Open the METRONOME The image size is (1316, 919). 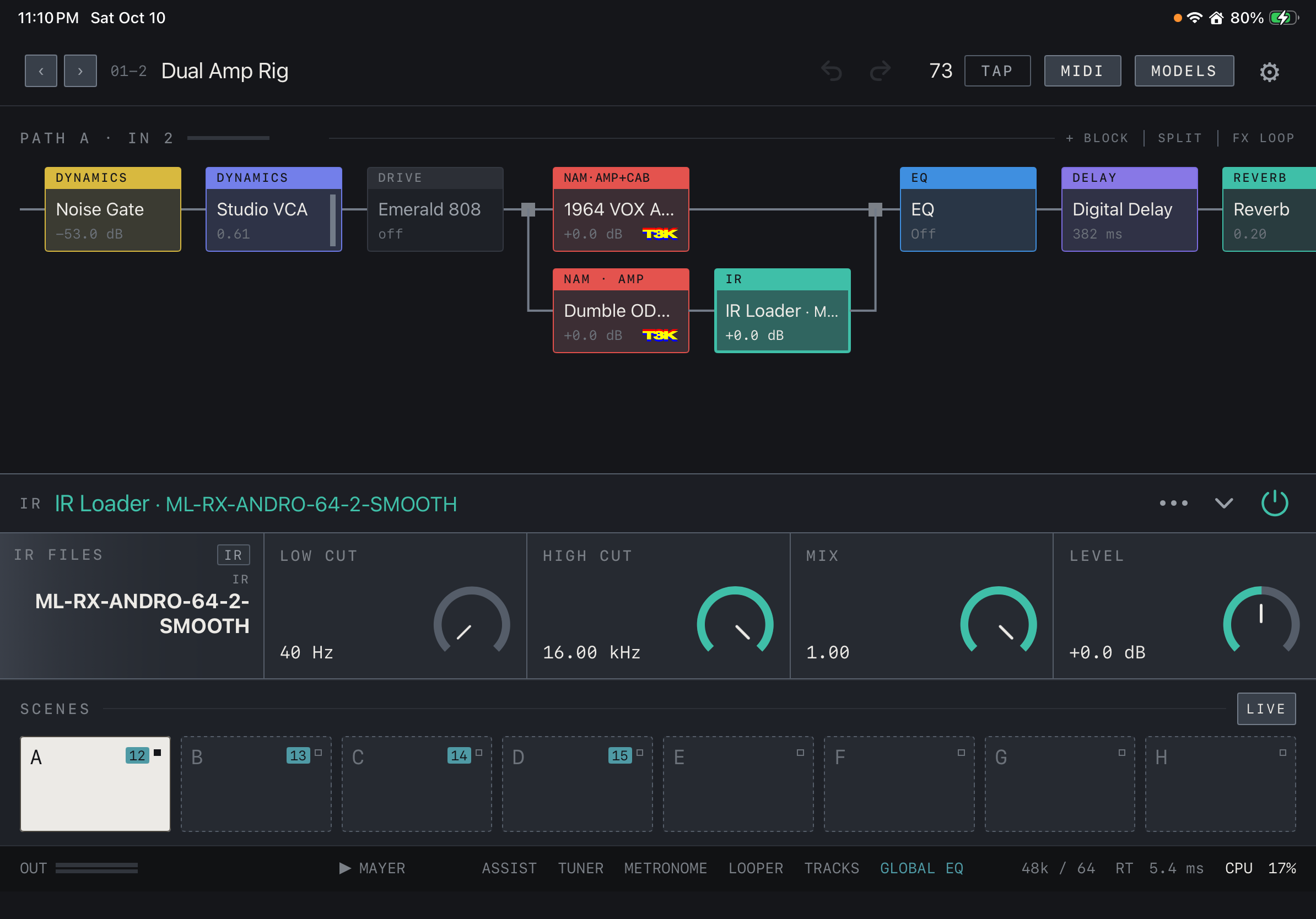[x=666, y=868]
